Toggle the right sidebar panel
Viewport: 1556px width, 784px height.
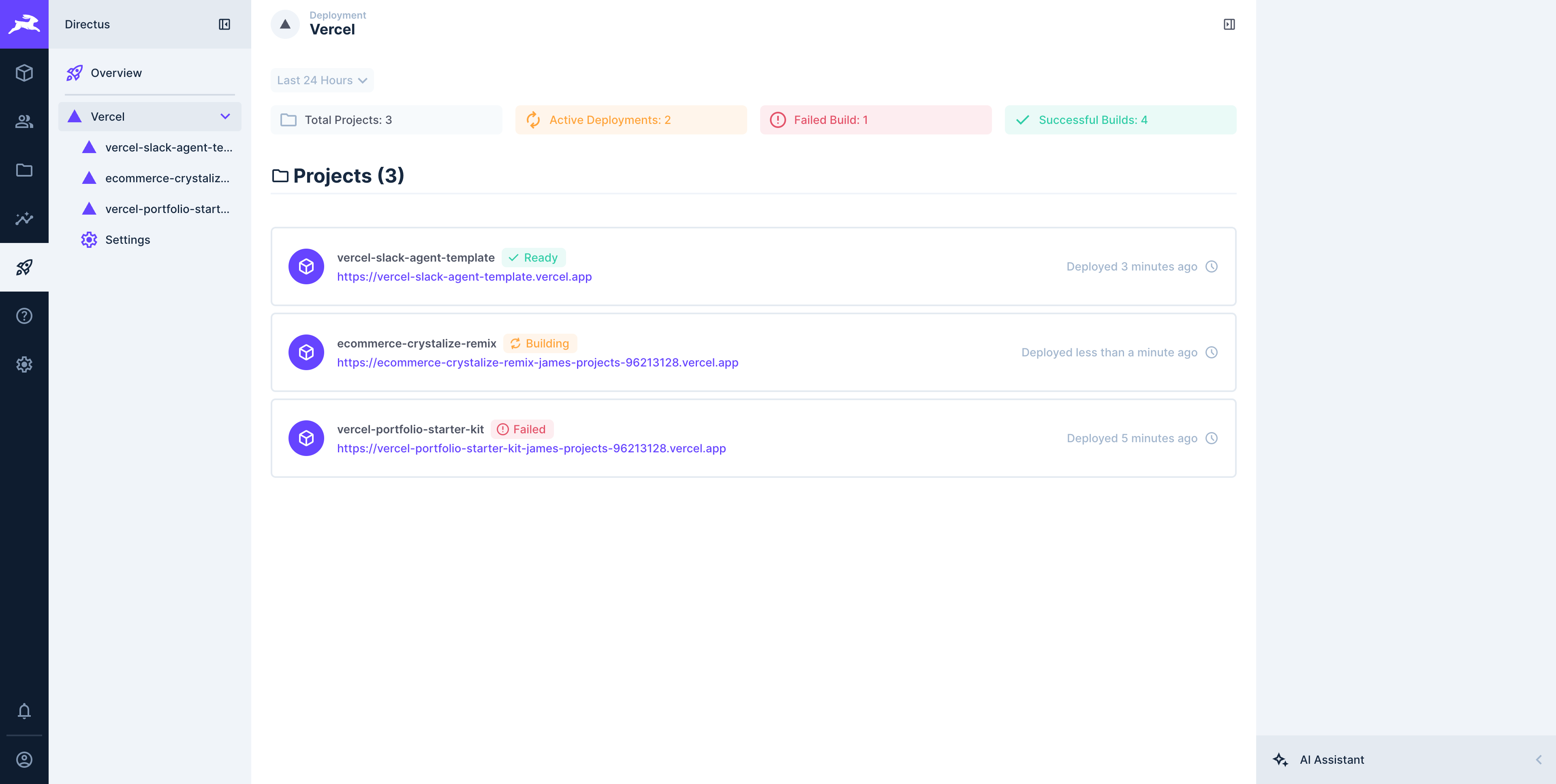click(x=1229, y=24)
